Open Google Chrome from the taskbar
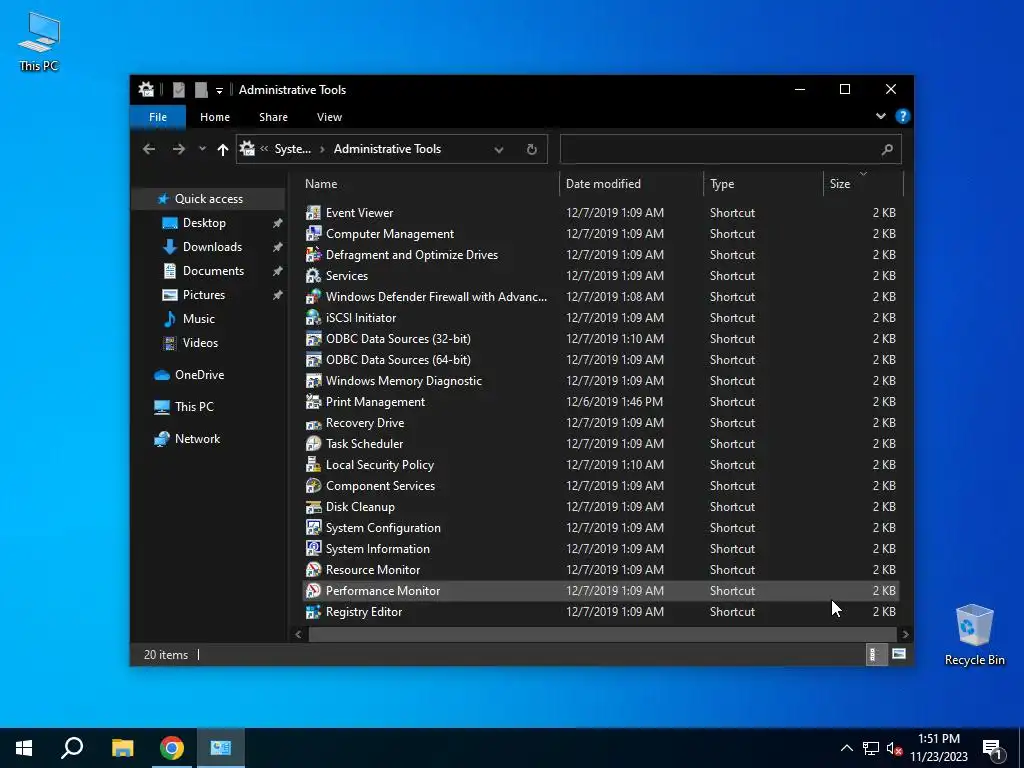Image resolution: width=1024 pixels, height=768 pixels. point(172,748)
